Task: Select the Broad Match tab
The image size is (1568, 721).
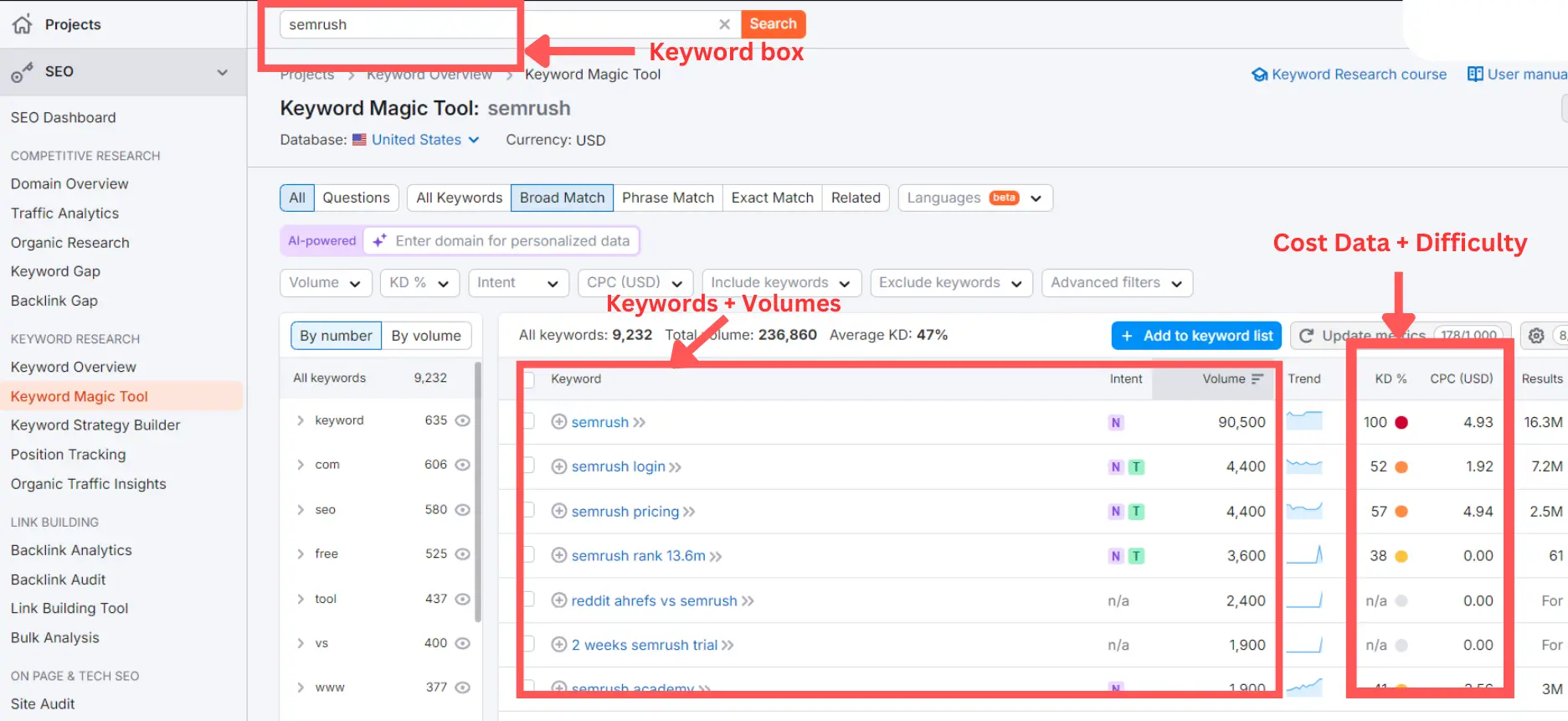Action: point(562,198)
